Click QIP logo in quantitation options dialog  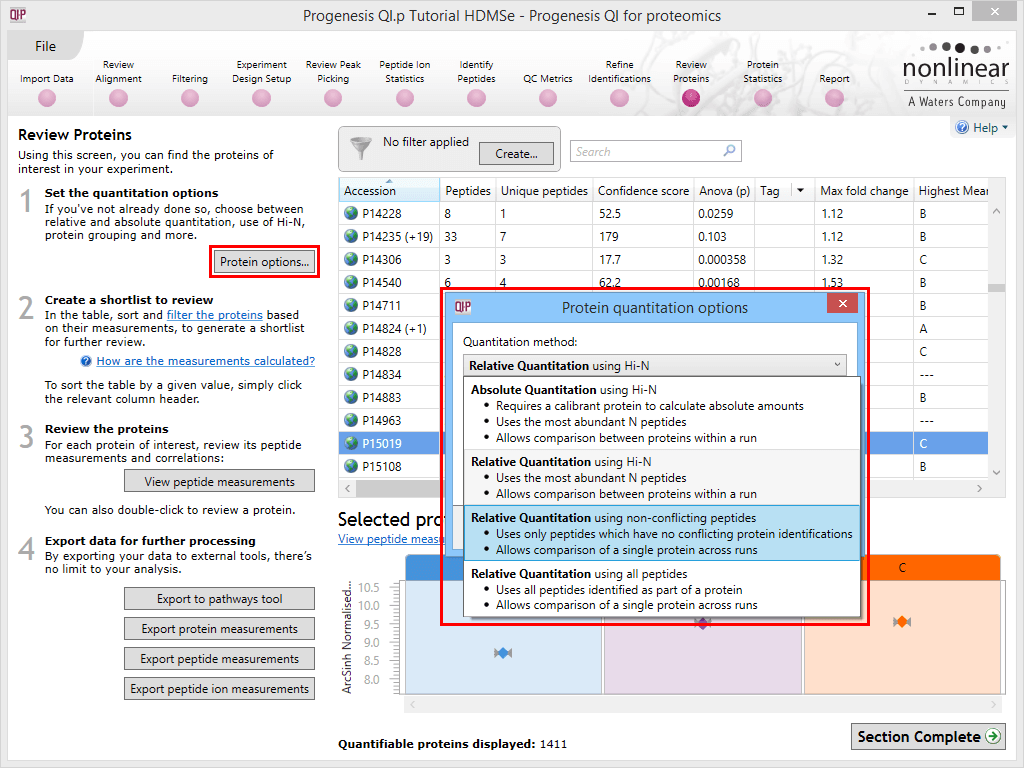click(463, 307)
